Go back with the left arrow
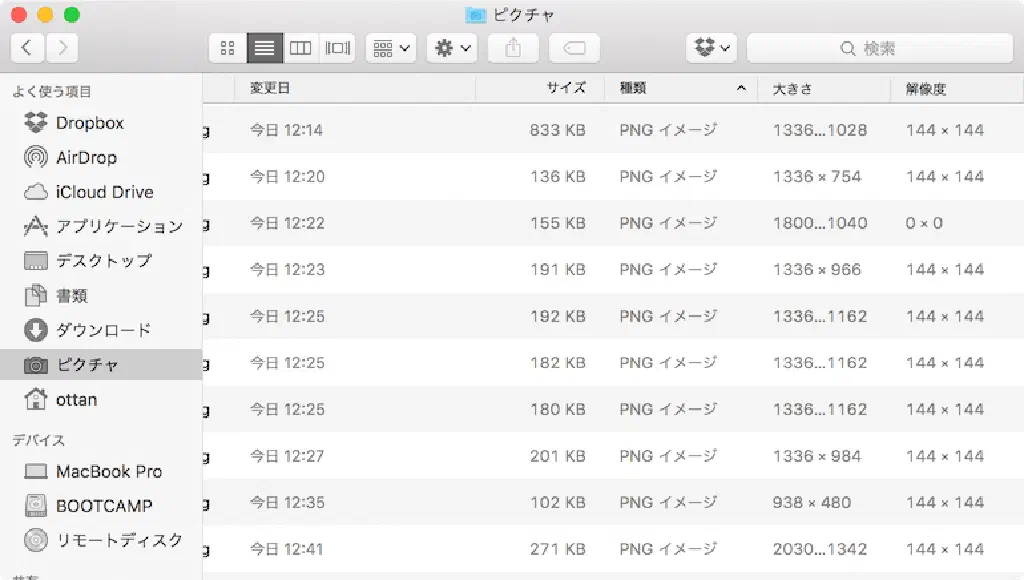Image resolution: width=1024 pixels, height=580 pixels. [27, 47]
